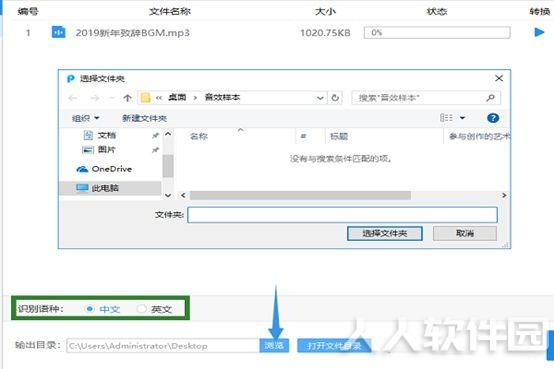
Task: Click the audio file icon for 2019新年致辞BGM.mp3
Action: coord(58,33)
